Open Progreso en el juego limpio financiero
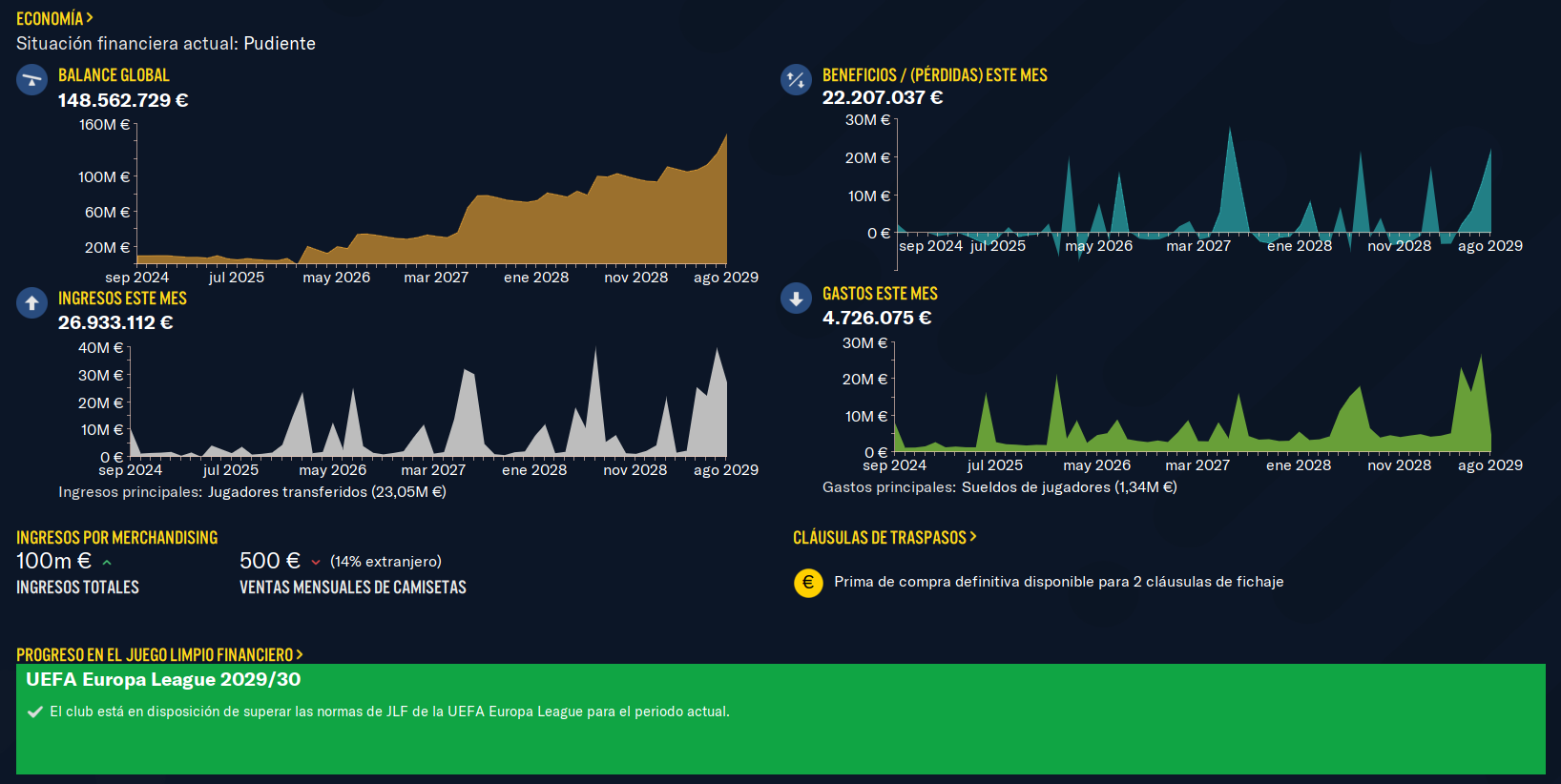Screen dimensions: 1561x784 tap(159, 654)
